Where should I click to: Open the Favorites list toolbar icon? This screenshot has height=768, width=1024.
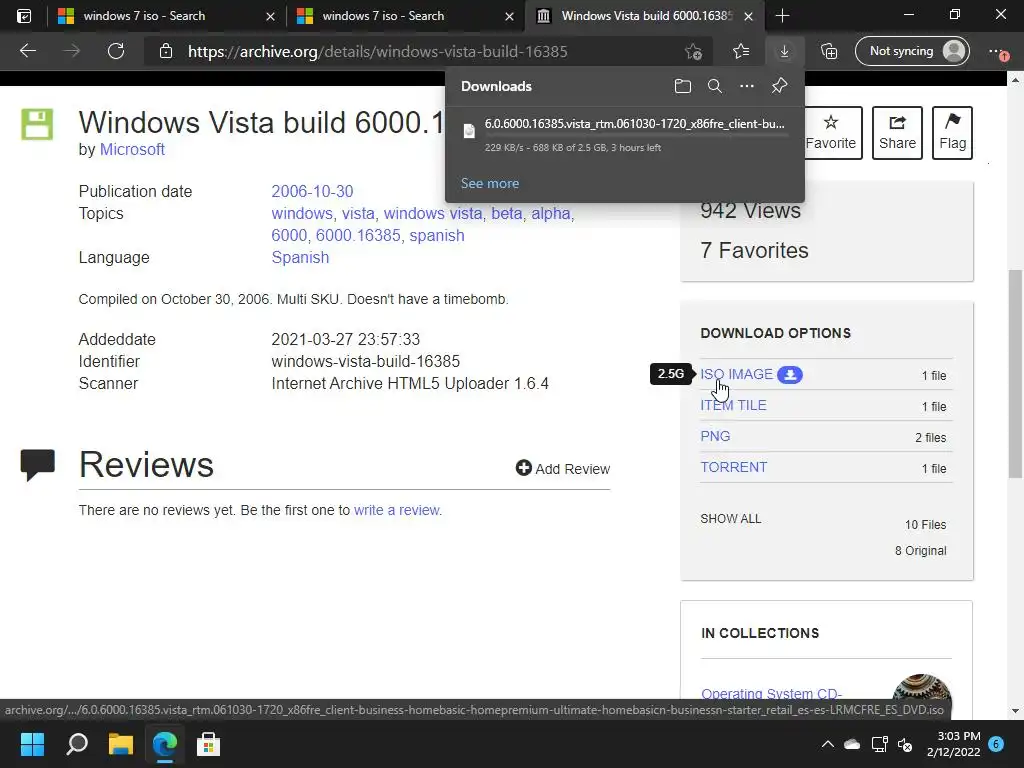[x=741, y=51]
